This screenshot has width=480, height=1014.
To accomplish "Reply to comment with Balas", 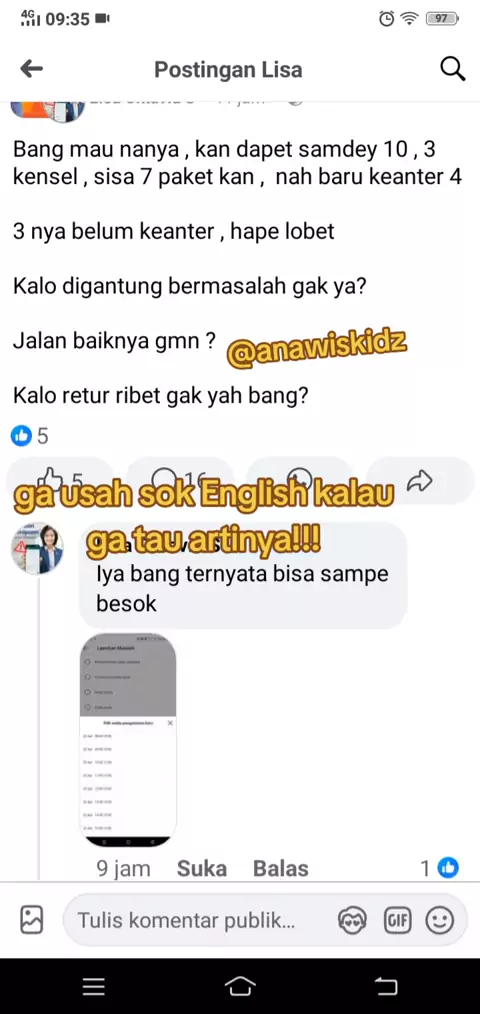I will point(281,868).
